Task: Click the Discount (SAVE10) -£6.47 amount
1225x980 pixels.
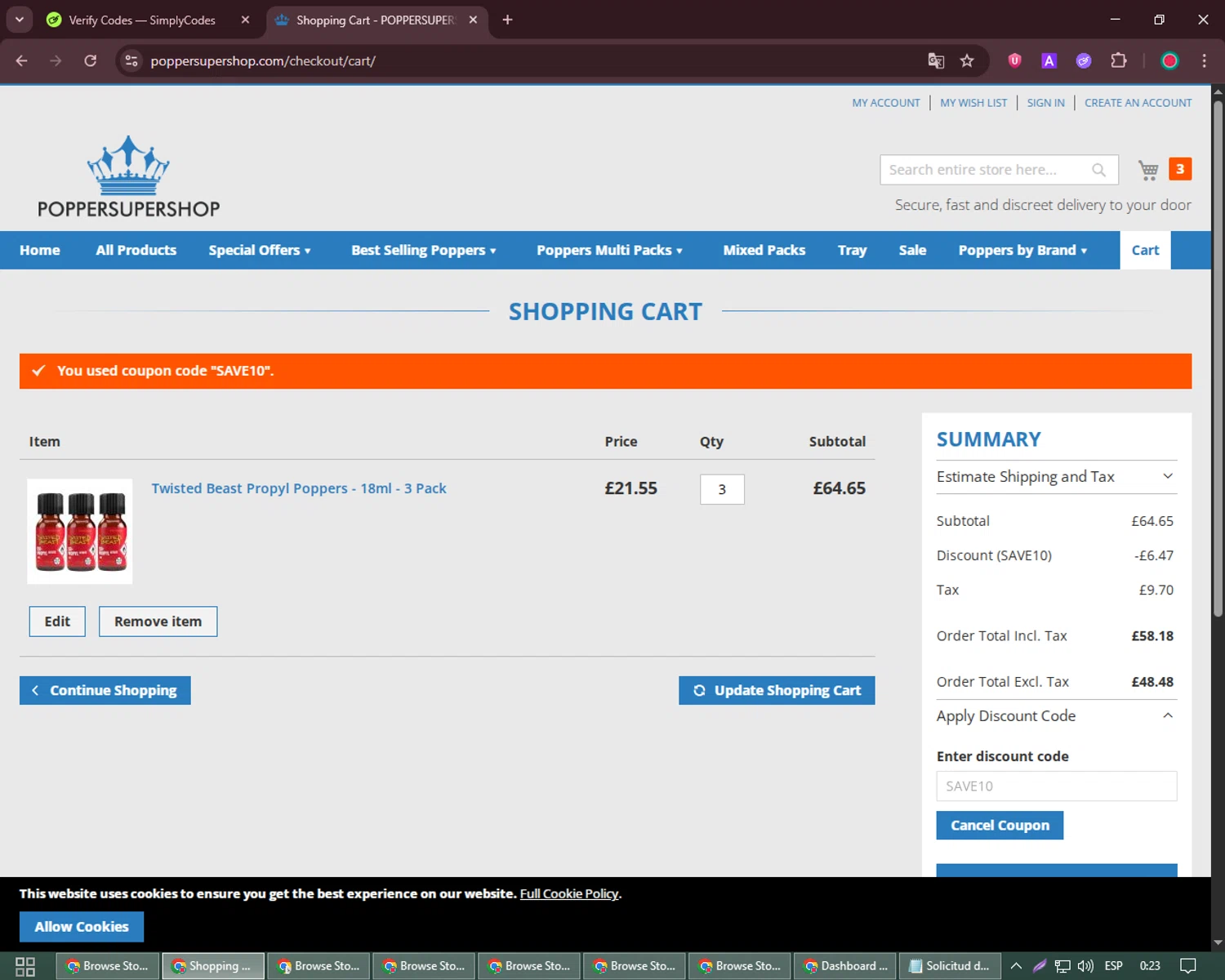Action: click(x=1154, y=555)
